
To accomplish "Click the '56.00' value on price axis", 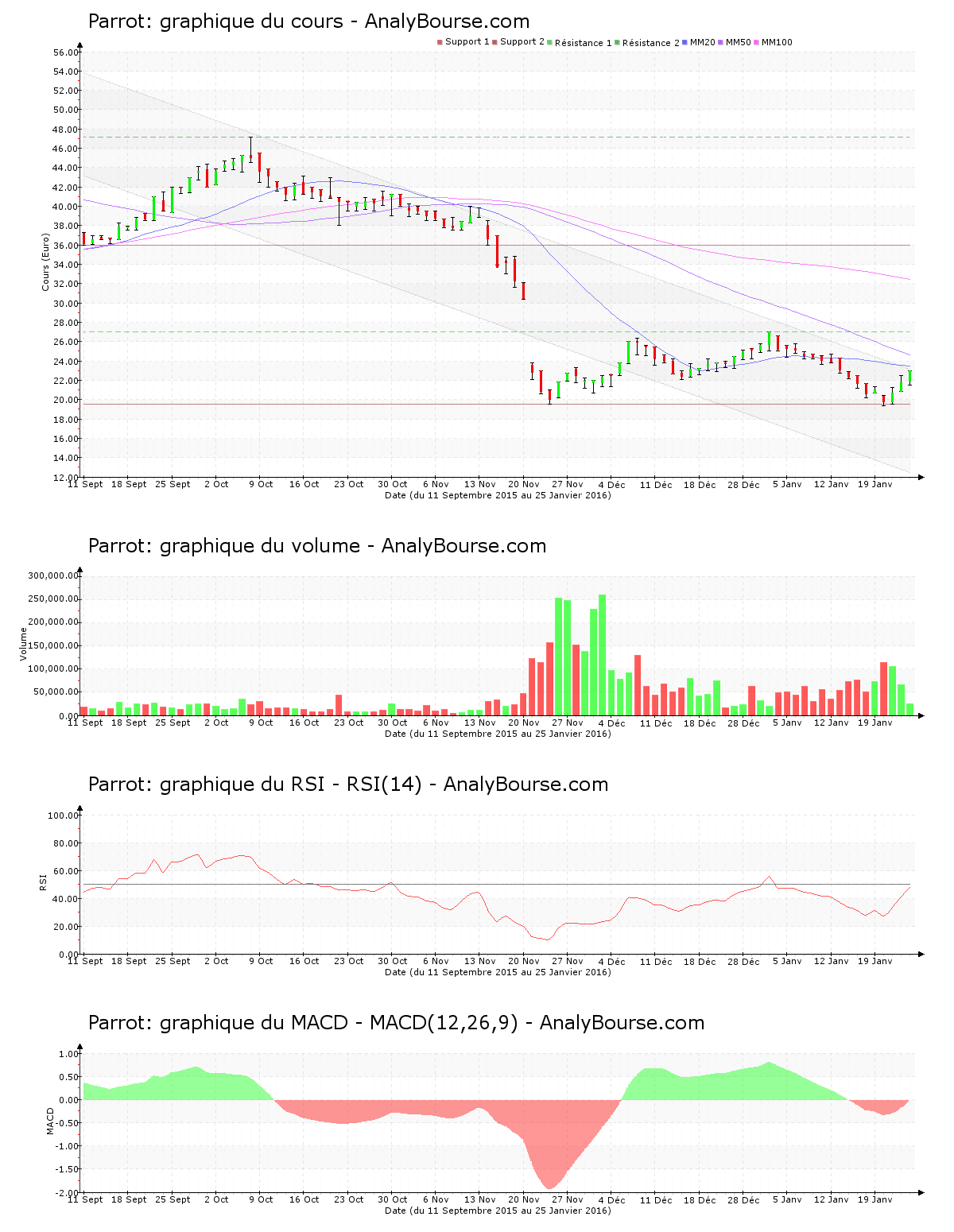I will pyautogui.click(x=66, y=52).
